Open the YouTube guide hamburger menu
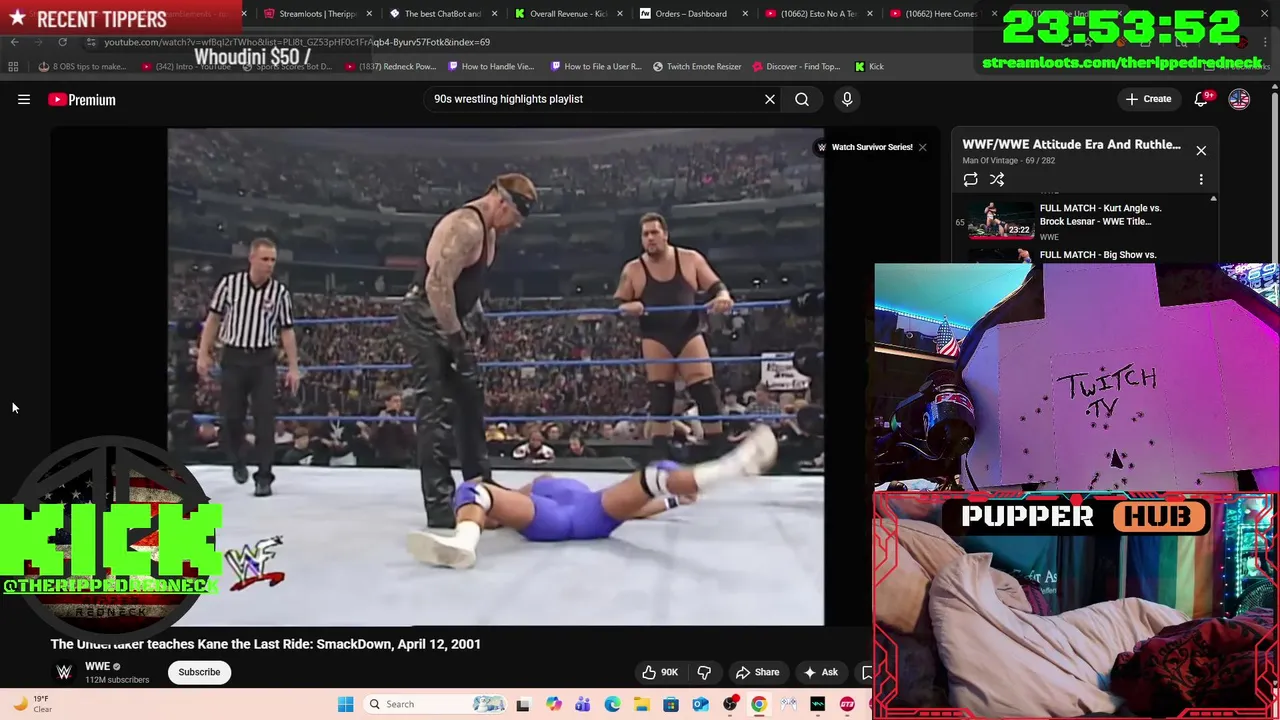The image size is (1280, 720). click(24, 99)
